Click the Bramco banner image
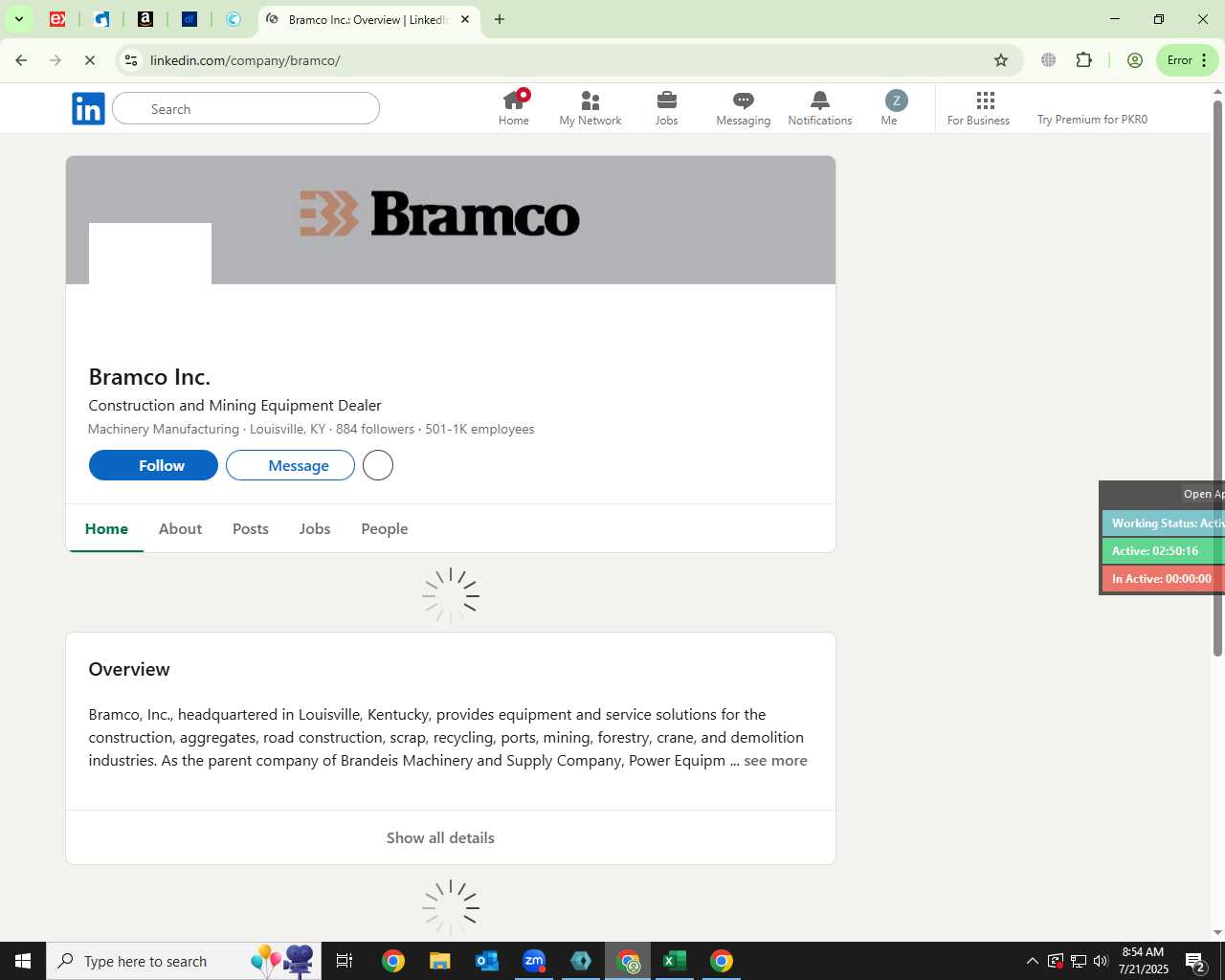 451,220
